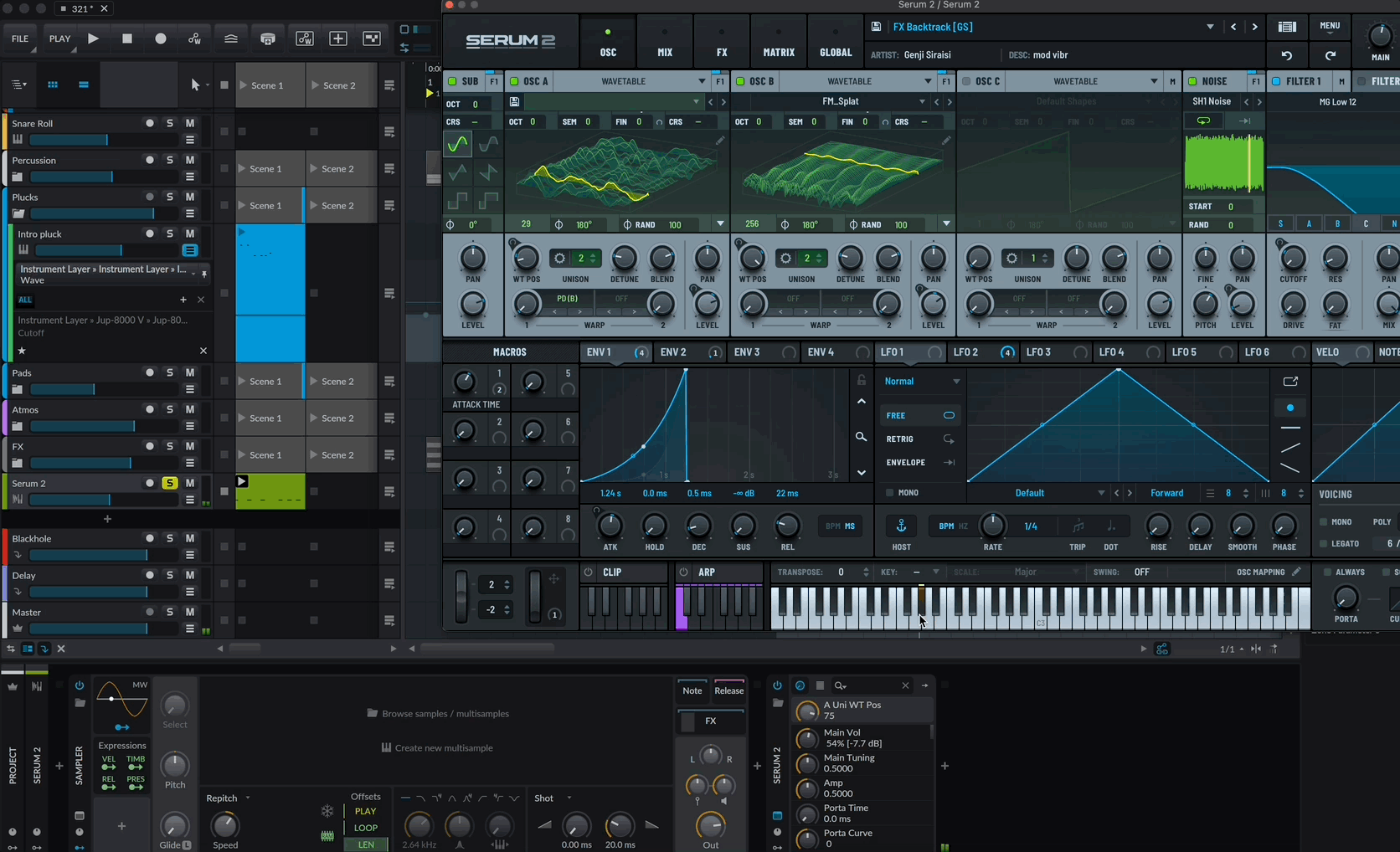Viewport: 1400px width, 852px height.
Task: Click the envelope zoom magnifier icon
Action: click(x=861, y=437)
